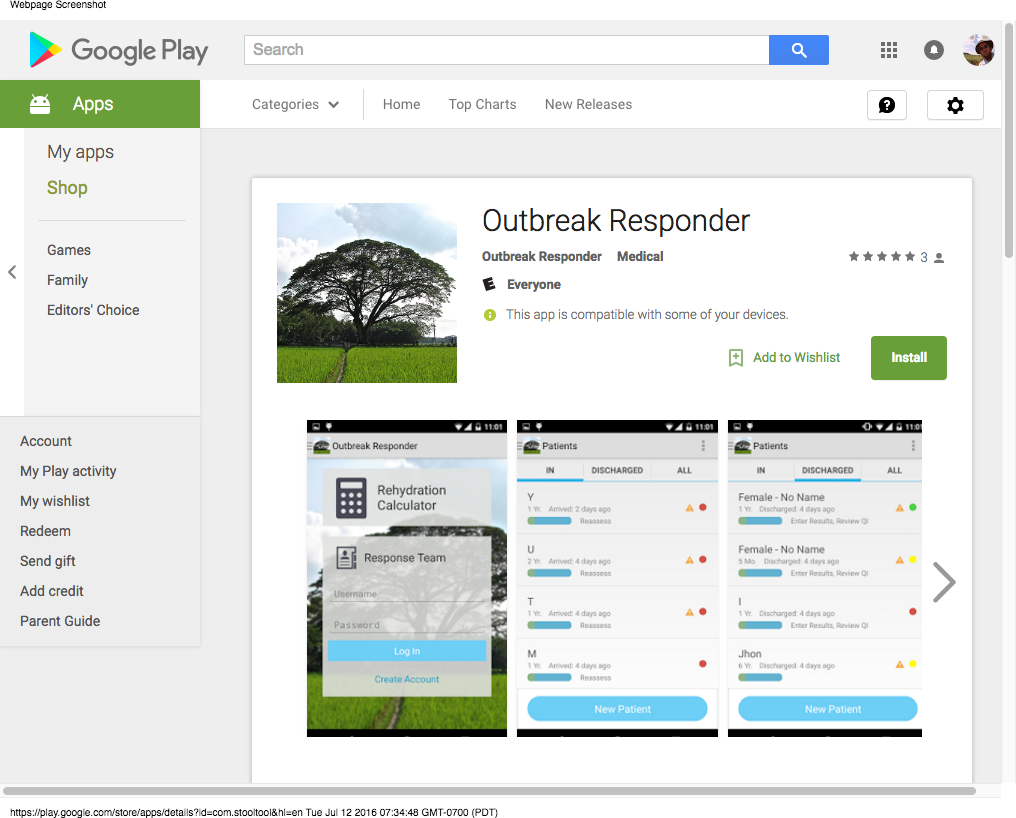Expand the Categories dropdown
The image size is (1016, 818).
pos(295,104)
